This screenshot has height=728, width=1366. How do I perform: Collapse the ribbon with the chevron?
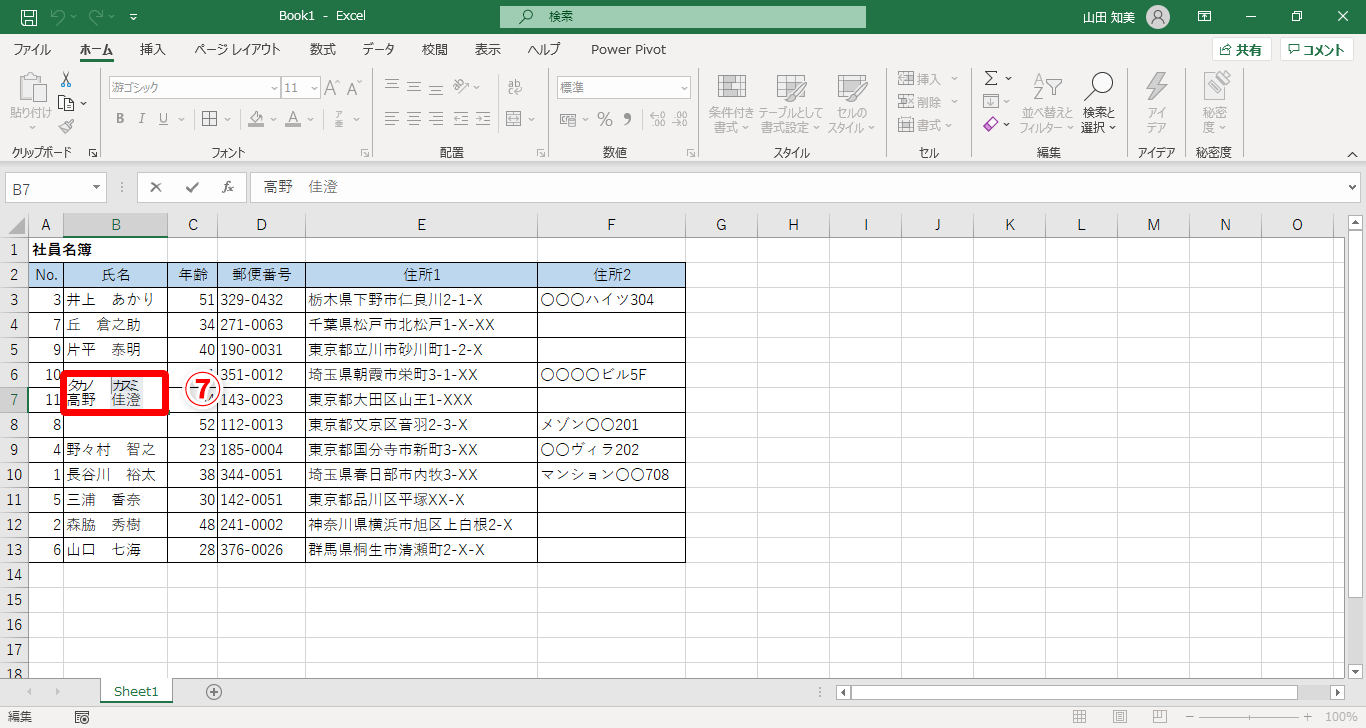[x=1352, y=154]
